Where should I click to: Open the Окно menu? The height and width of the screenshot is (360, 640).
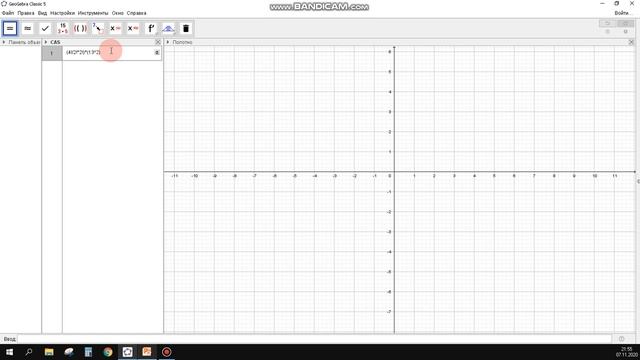(x=118, y=13)
